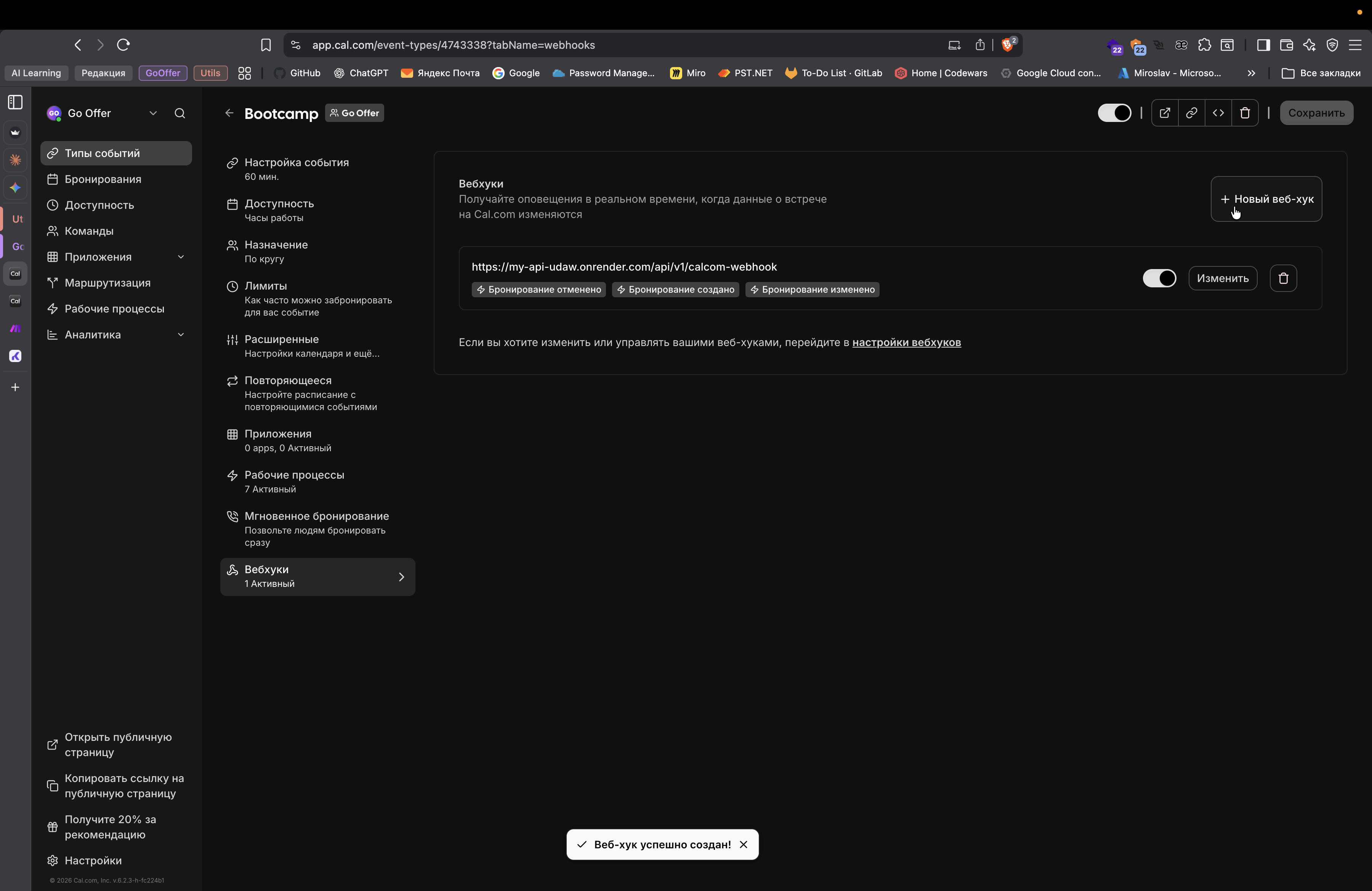
Task: Expand Приложения menu in sidebar
Action: click(180, 257)
